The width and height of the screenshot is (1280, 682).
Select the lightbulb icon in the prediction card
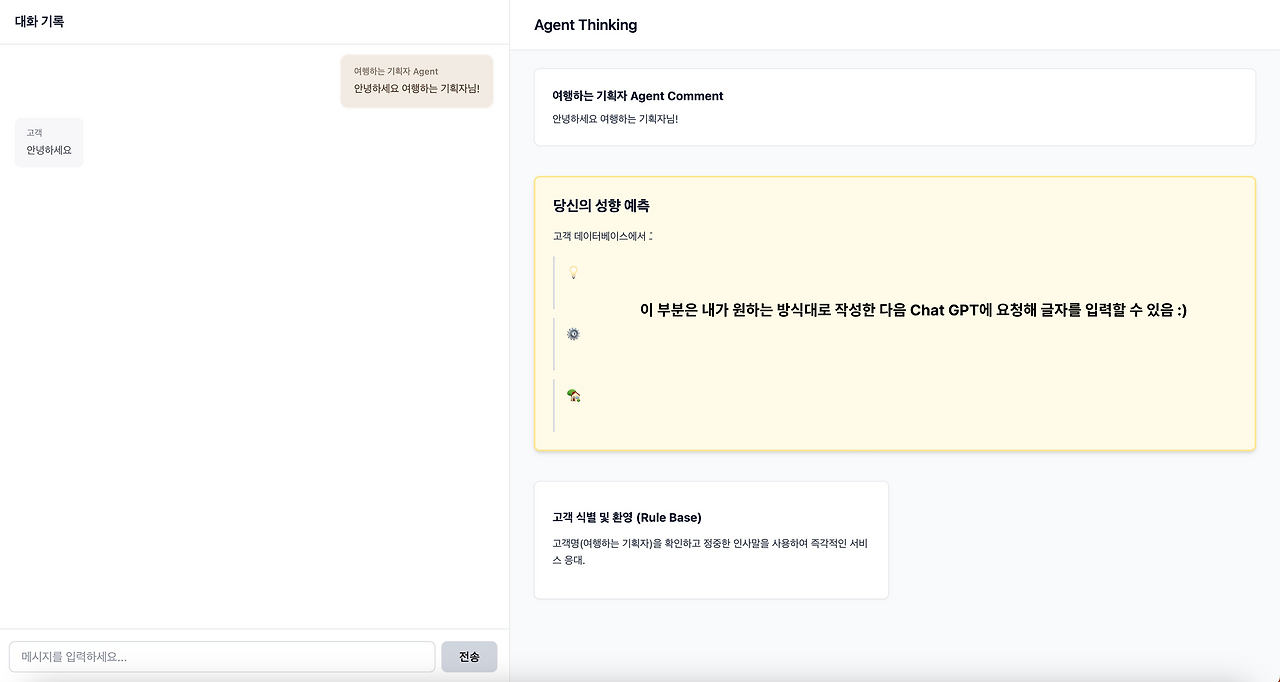point(573,271)
